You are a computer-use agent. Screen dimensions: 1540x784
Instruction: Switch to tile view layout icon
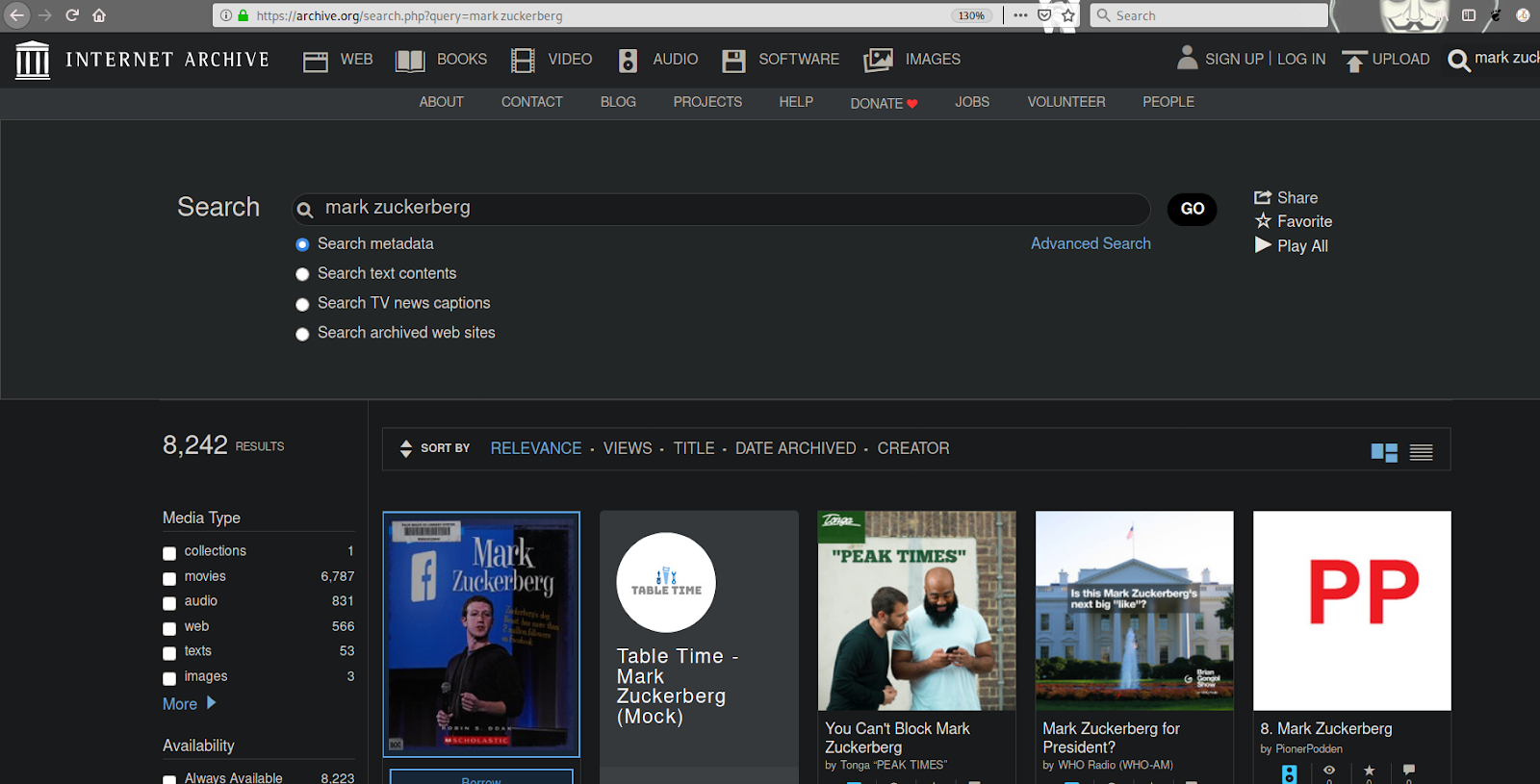(x=1384, y=452)
